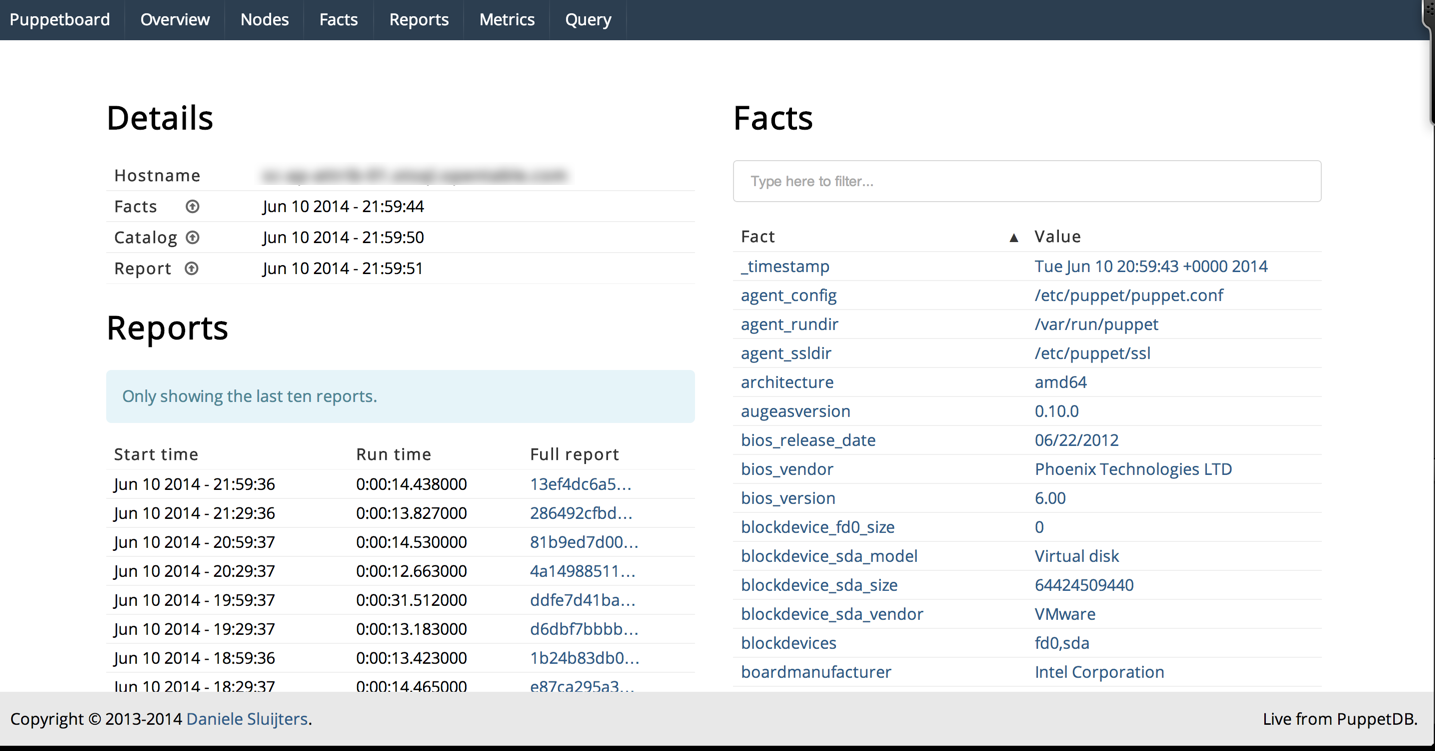Click the sort arrow in Fact column header

click(x=1013, y=237)
